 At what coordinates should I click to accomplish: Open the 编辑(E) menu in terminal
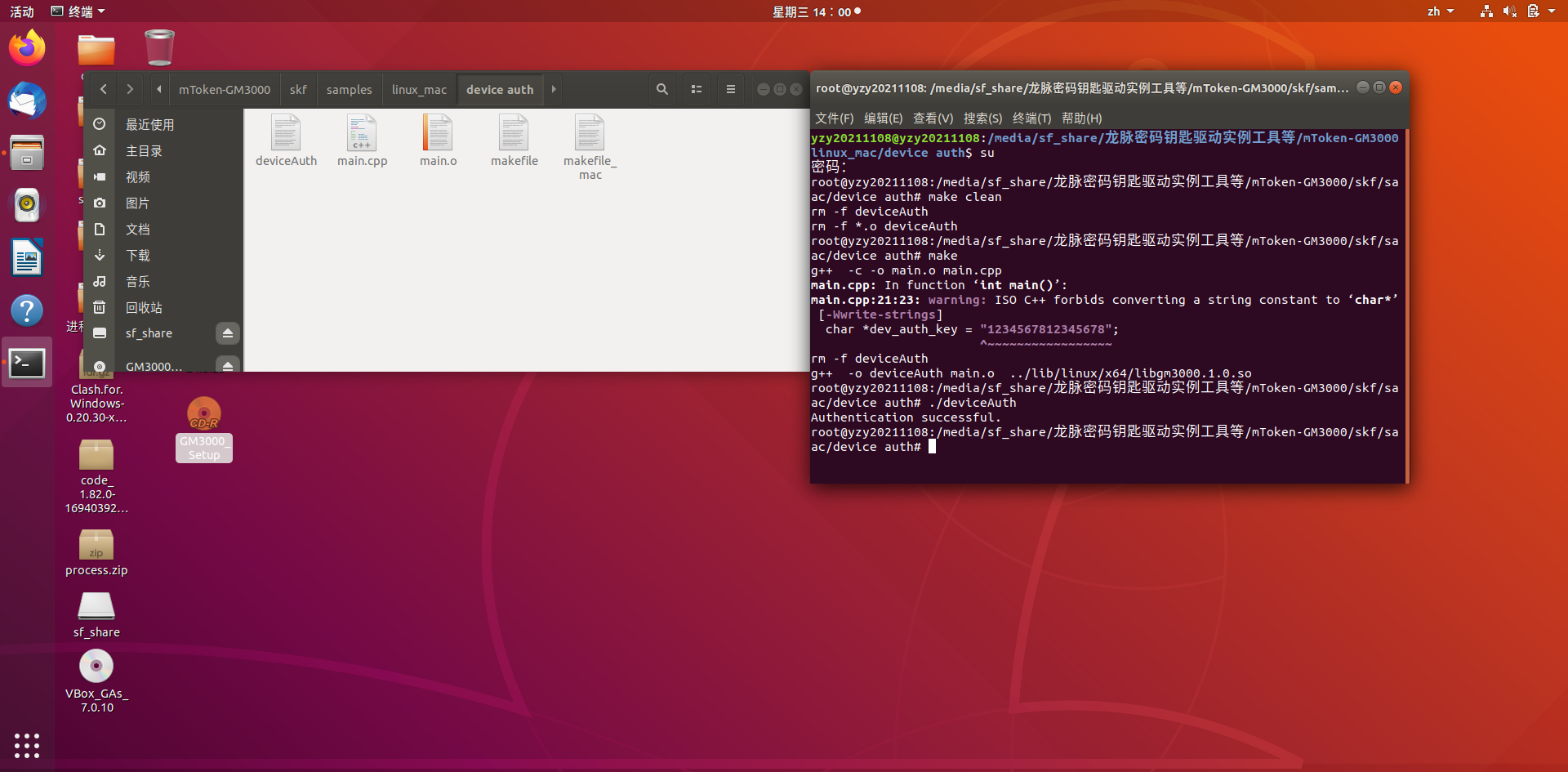pos(883,118)
